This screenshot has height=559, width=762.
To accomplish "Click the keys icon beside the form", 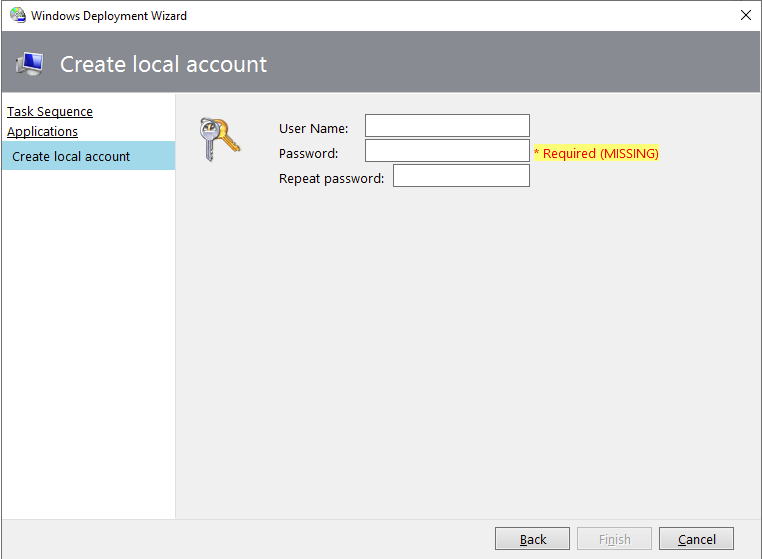I will coord(219,139).
